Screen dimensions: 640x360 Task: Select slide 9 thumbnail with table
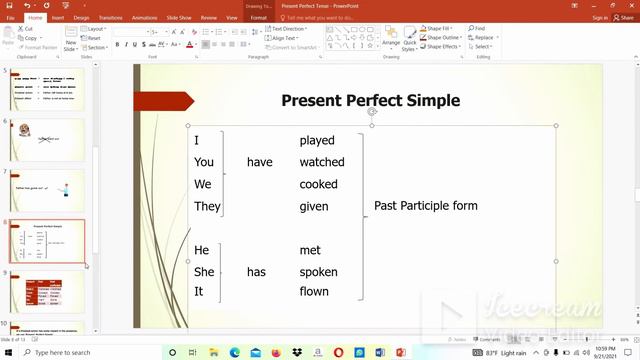coord(47,292)
